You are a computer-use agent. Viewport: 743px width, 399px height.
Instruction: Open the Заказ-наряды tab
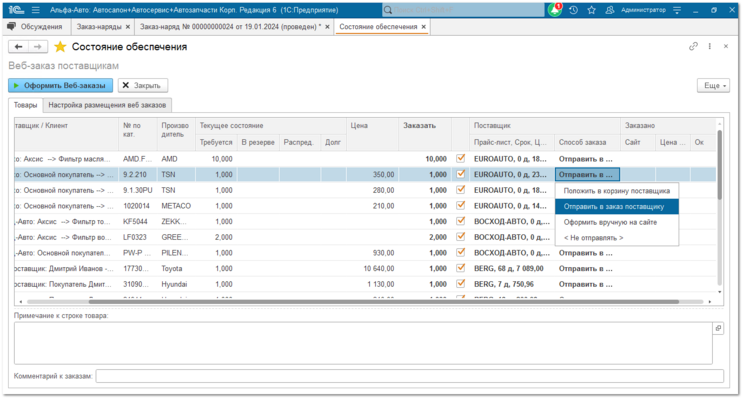[103, 27]
